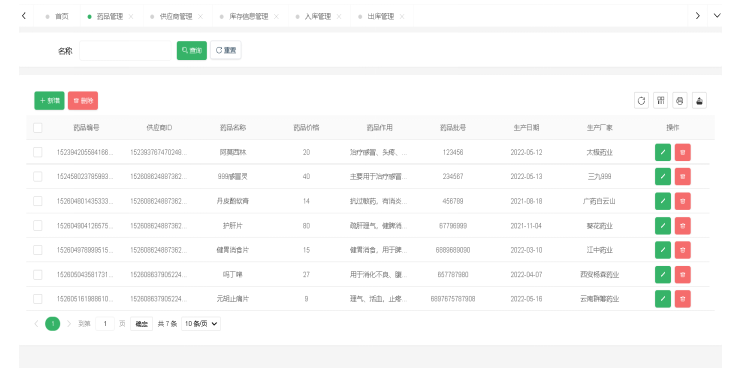Click the 生产厂家 column header
The width and height of the screenshot is (740, 373).
point(600,127)
